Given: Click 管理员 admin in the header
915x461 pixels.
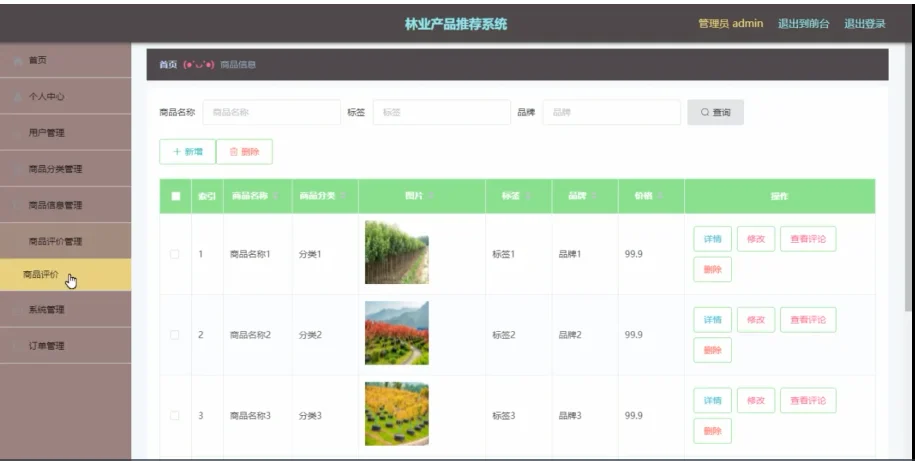Looking at the screenshot, I should [731, 24].
